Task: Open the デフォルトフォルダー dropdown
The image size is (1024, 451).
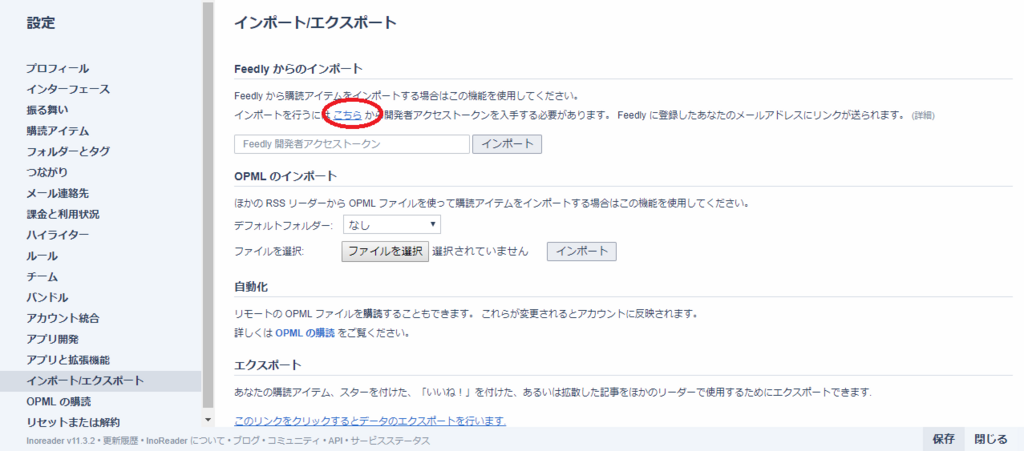Action: (x=391, y=225)
